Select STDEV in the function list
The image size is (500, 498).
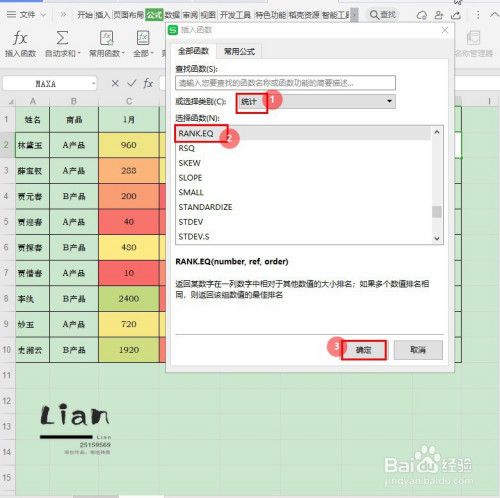coord(303,222)
